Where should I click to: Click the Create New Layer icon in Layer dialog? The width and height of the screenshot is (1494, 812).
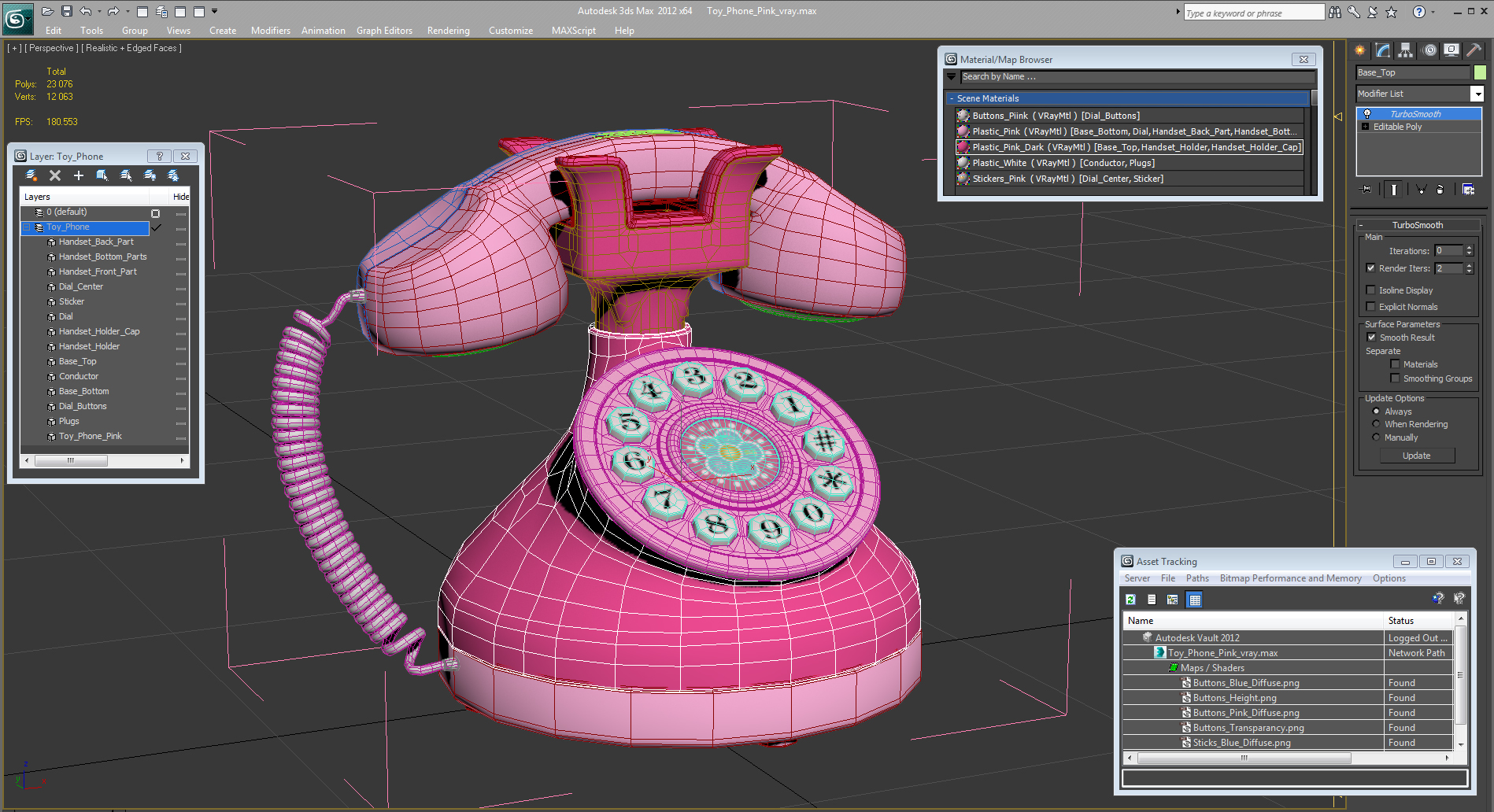(x=31, y=175)
